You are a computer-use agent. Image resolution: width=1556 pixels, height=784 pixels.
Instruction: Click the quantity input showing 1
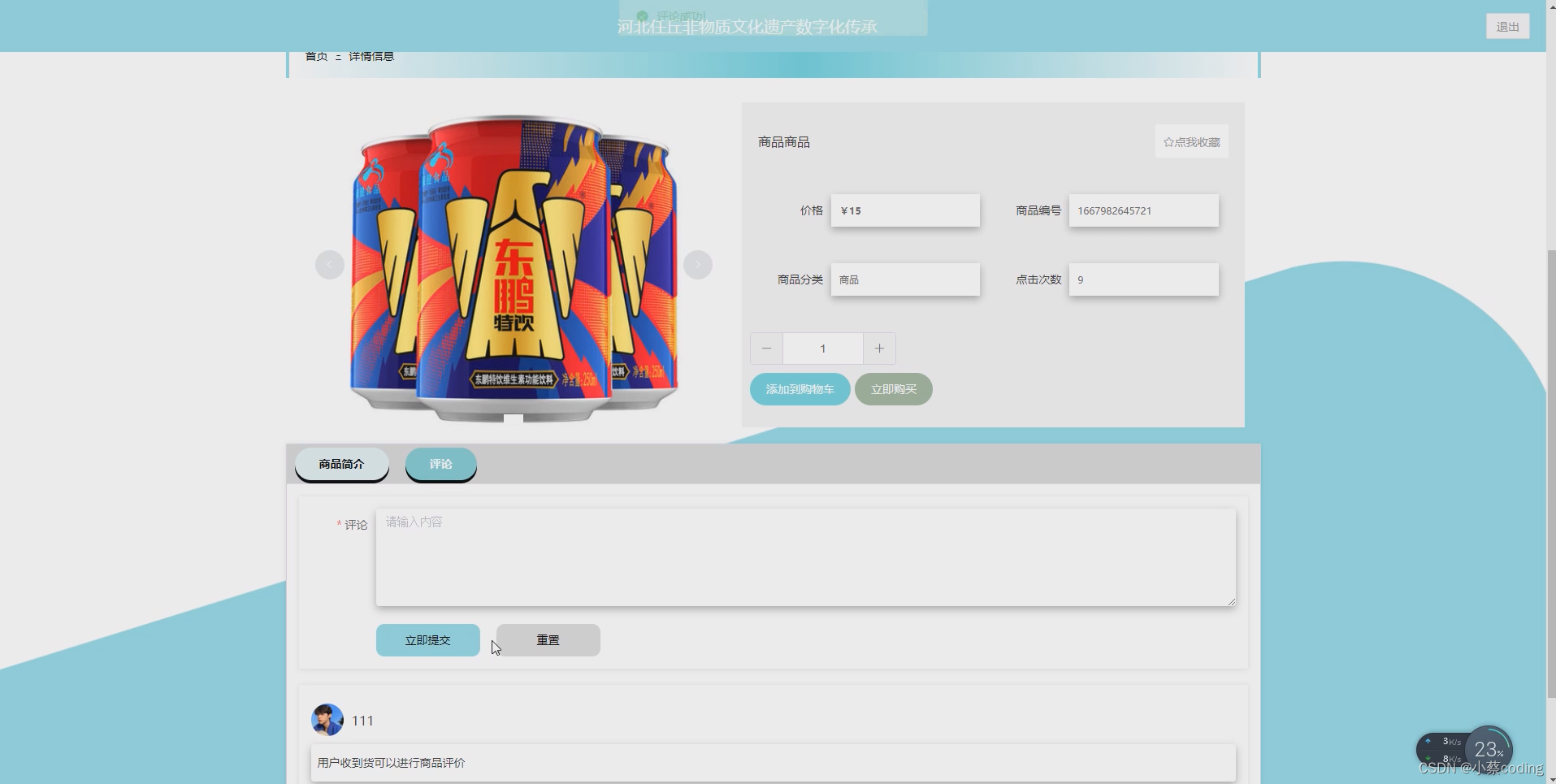pyautogui.click(x=823, y=349)
